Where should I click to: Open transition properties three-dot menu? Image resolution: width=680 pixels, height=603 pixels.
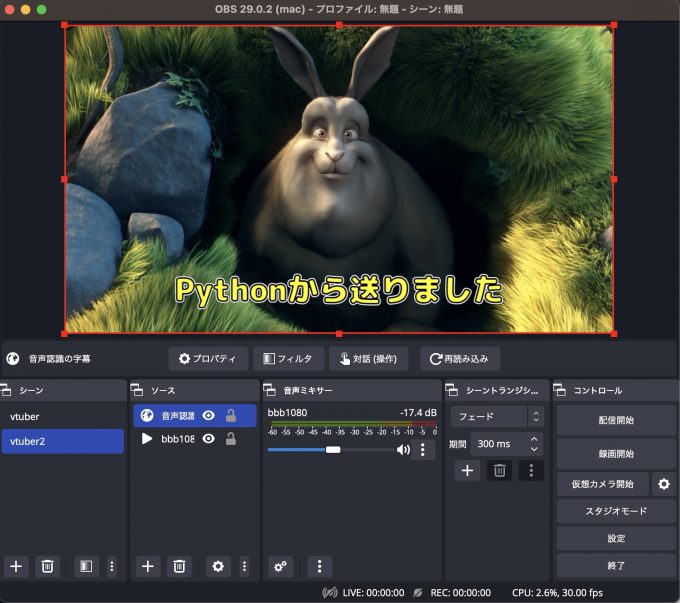point(531,471)
